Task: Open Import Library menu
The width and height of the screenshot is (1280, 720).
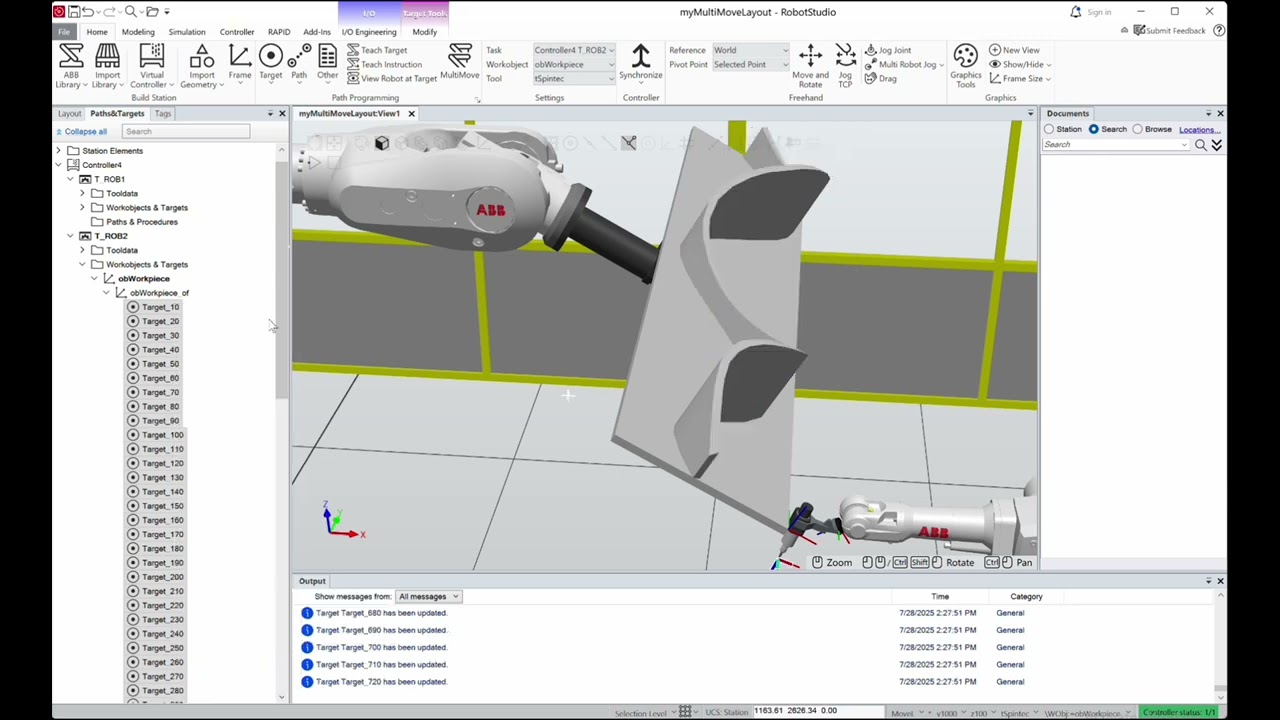Action: point(107,67)
